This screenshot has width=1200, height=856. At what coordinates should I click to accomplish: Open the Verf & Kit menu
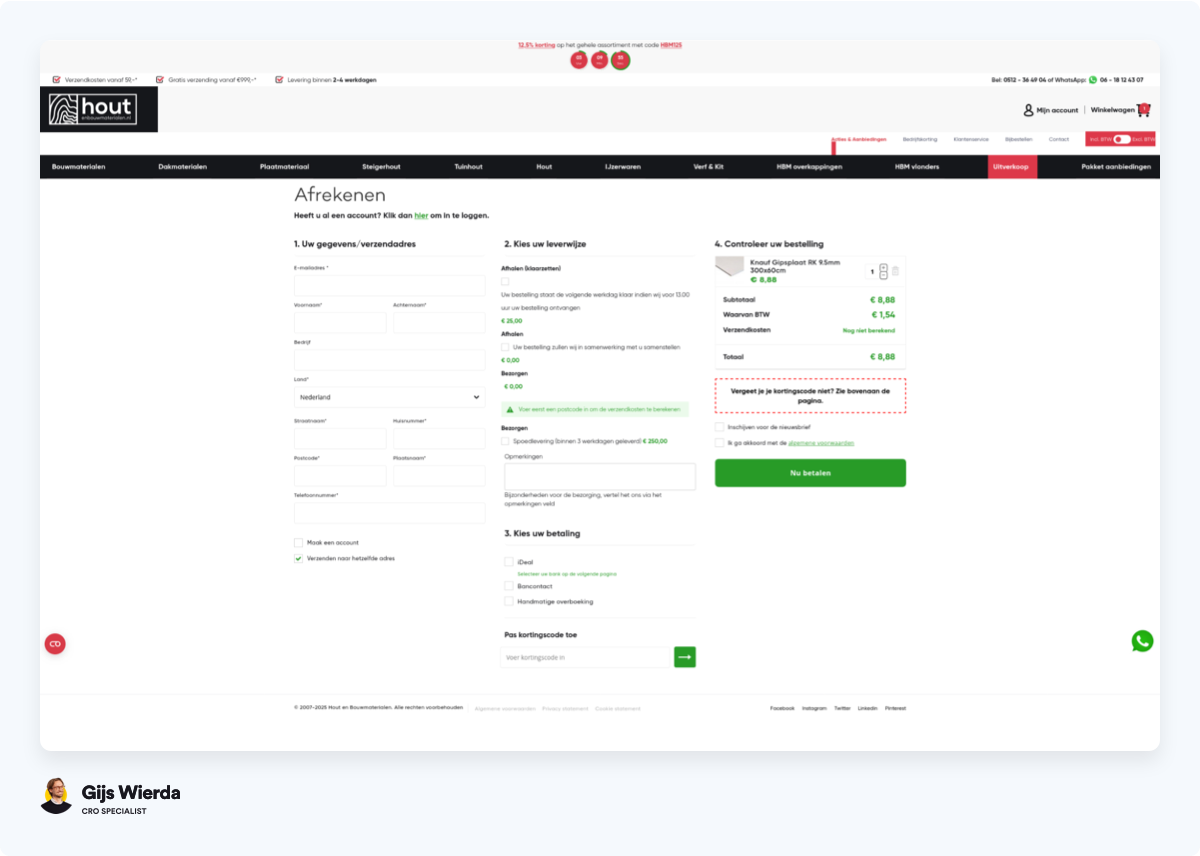point(709,167)
